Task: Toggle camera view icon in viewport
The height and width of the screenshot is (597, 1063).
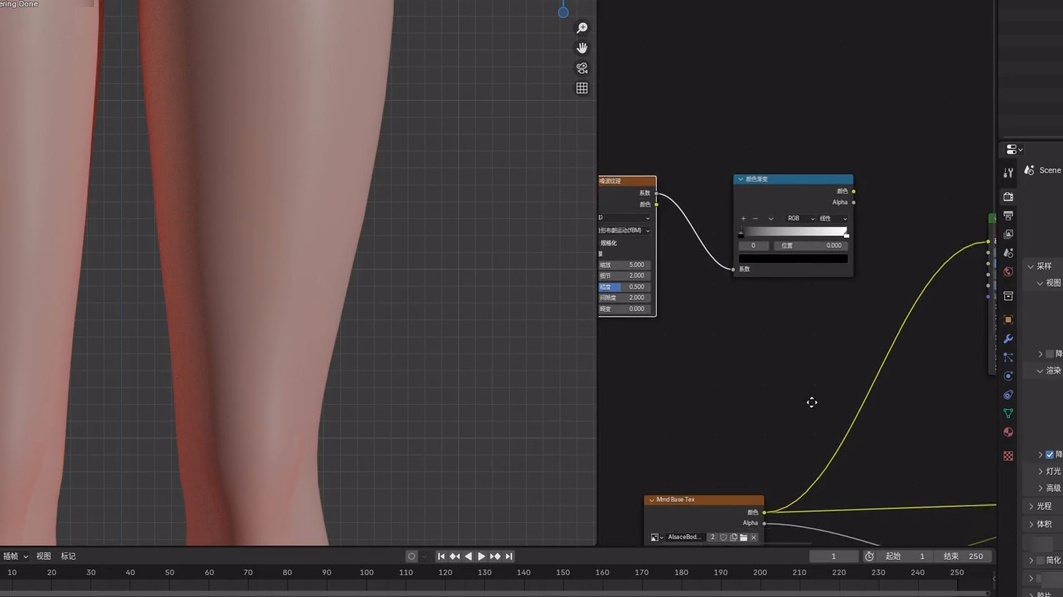Action: click(582, 68)
